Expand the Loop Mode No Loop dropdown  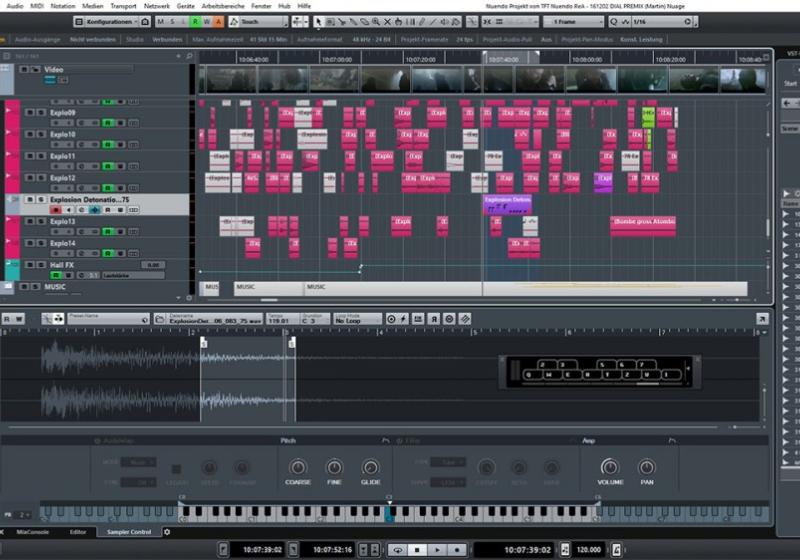[x=358, y=321]
